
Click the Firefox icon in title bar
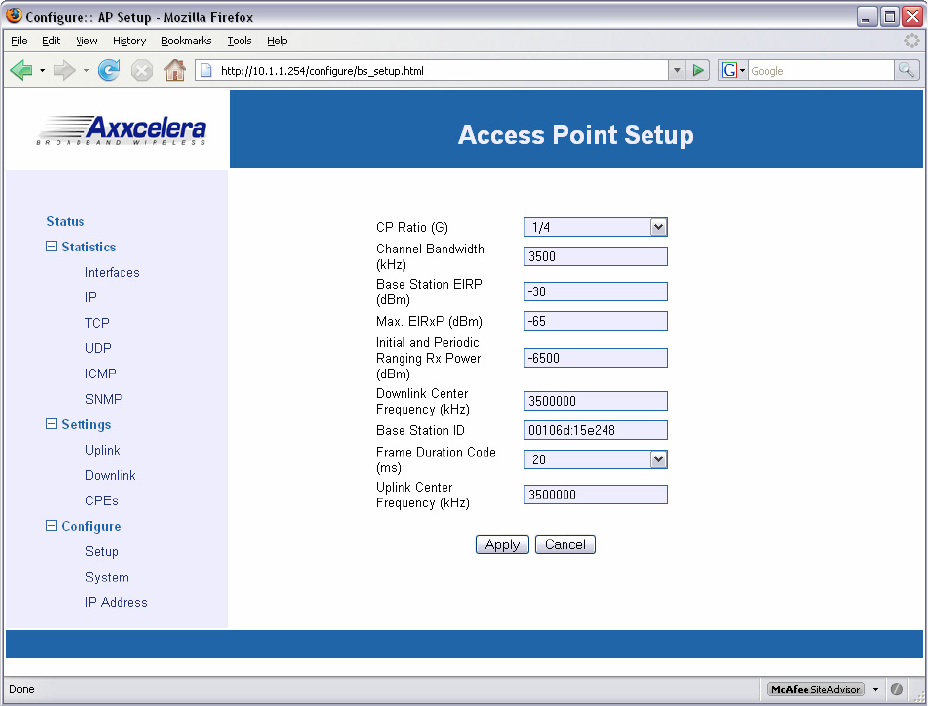14,16
